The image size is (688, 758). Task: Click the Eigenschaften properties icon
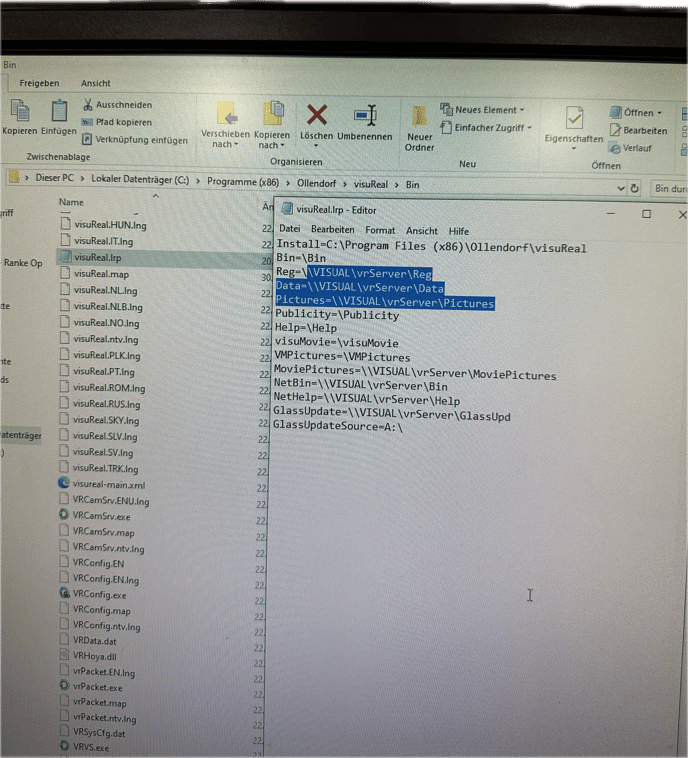point(574,119)
